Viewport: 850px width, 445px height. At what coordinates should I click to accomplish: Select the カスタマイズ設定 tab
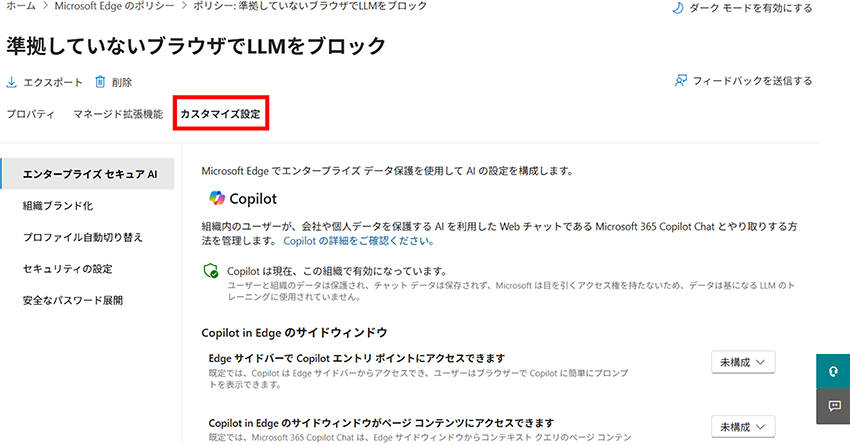[x=220, y=114]
